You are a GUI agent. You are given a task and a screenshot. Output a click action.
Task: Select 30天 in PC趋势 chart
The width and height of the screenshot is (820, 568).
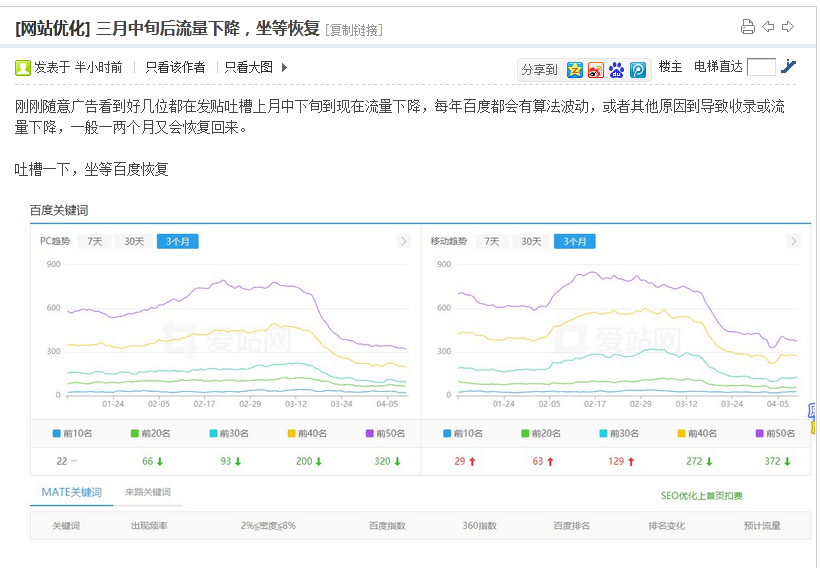point(134,241)
